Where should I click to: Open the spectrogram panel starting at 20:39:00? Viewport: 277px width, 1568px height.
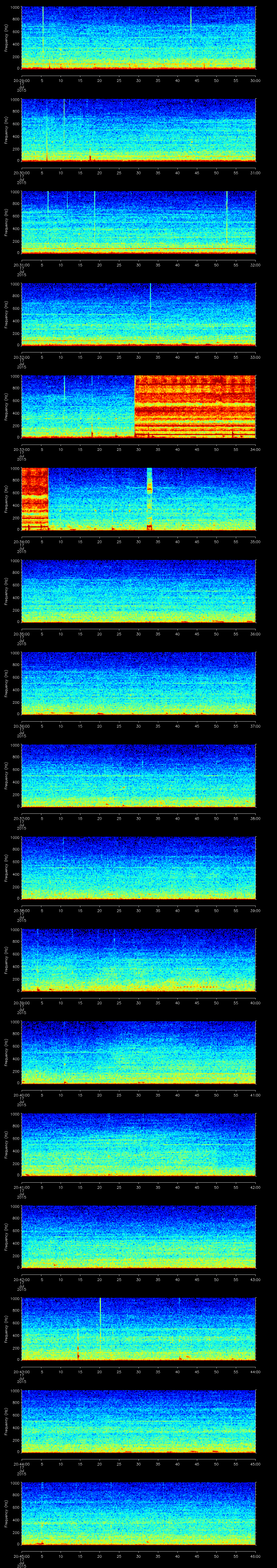[x=139, y=960]
